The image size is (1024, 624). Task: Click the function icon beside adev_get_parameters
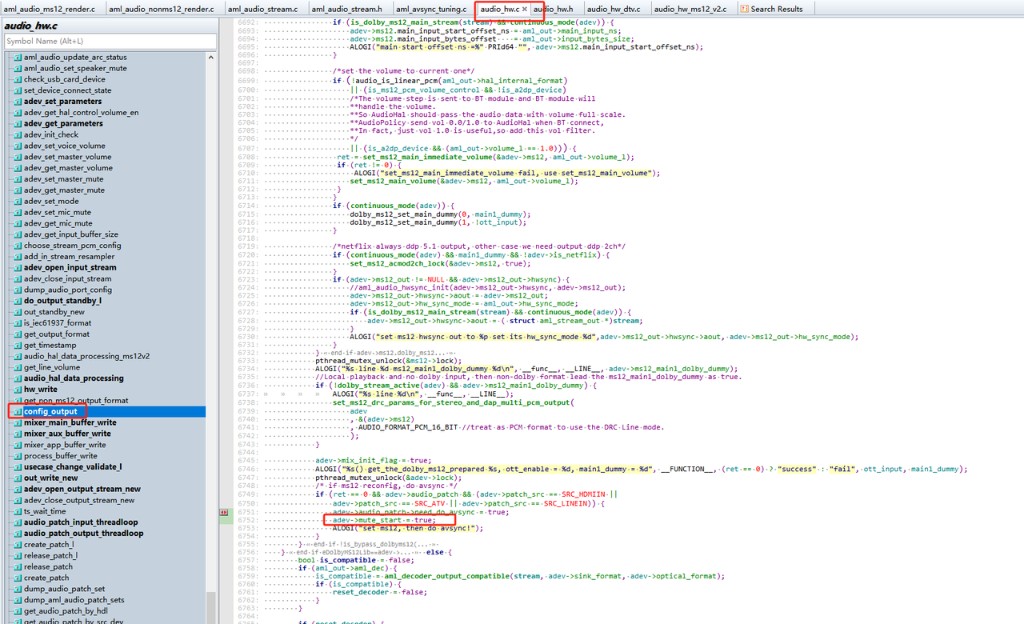tap(18, 124)
